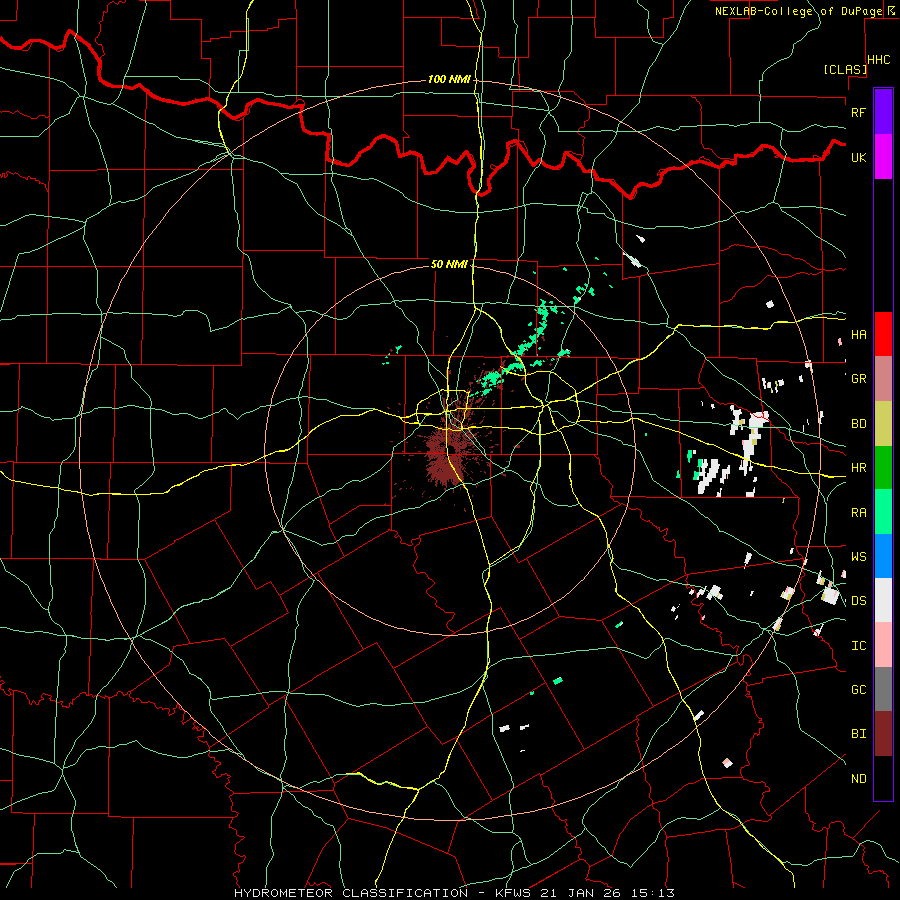
Task: Click the white DS legend swatch
Action: (883, 600)
